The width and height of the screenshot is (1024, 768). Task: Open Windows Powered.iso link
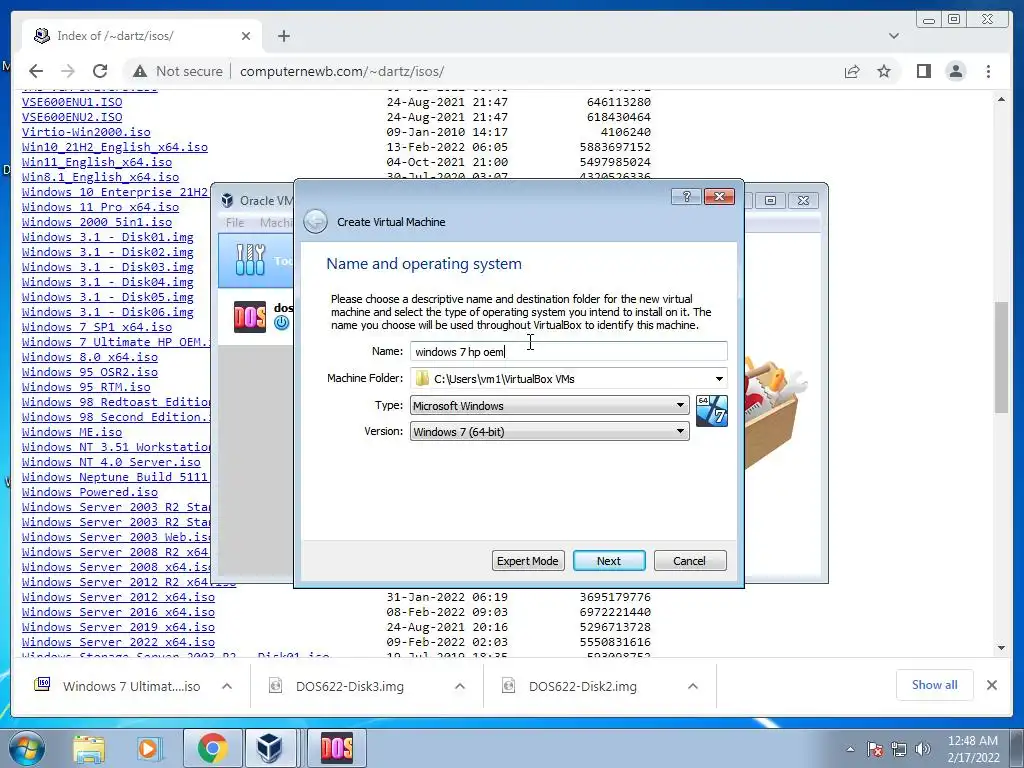pos(89,492)
